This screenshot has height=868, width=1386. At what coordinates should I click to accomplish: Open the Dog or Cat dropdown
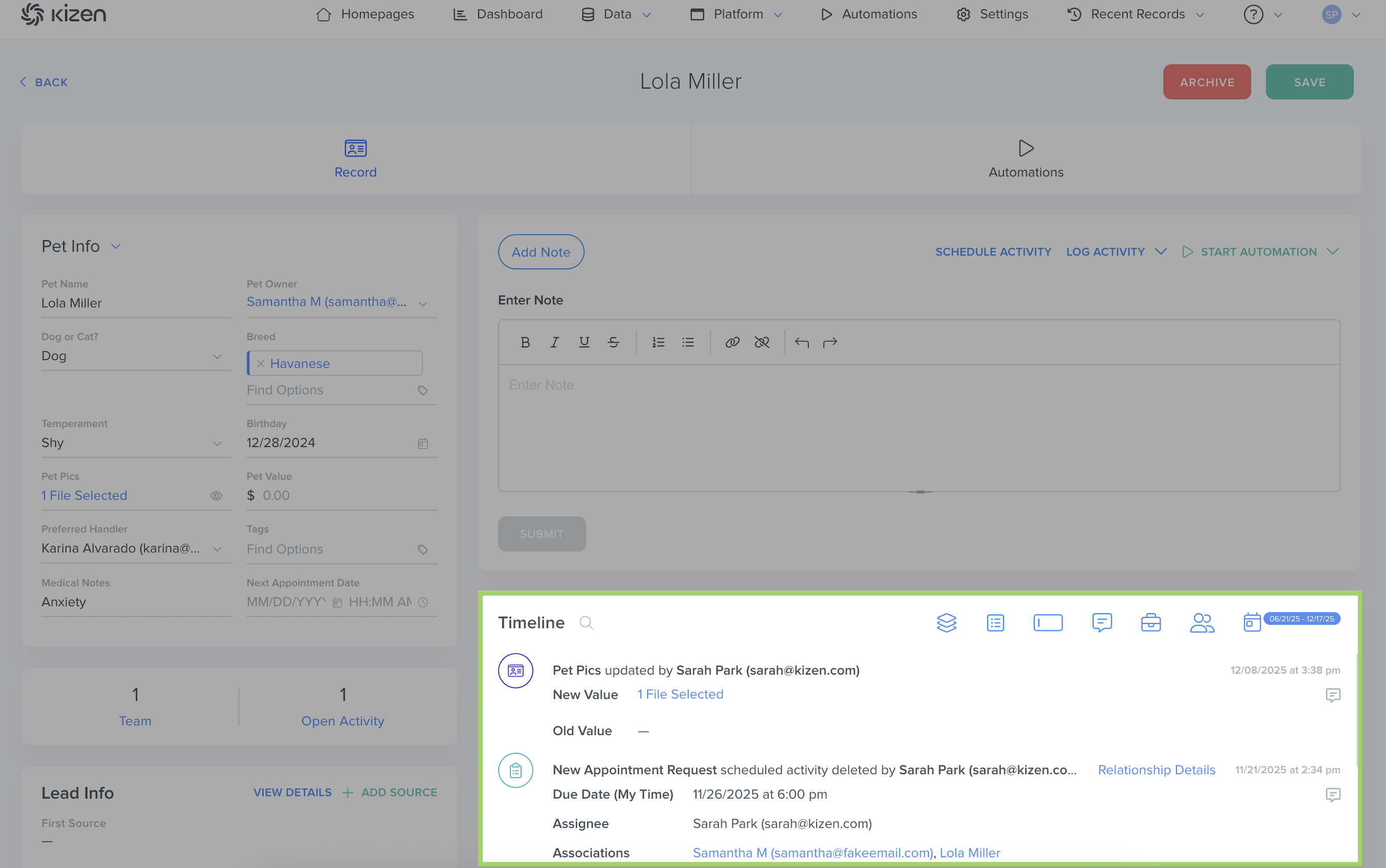[x=217, y=356]
